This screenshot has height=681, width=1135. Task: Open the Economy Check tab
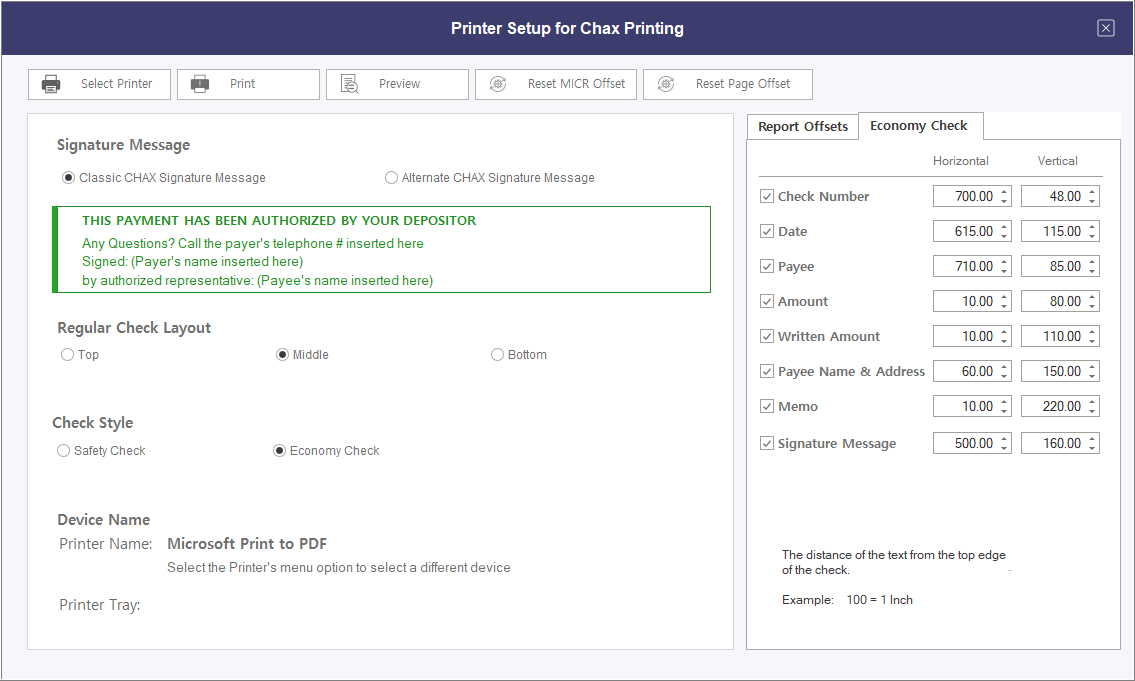pyautogui.click(x=918, y=126)
